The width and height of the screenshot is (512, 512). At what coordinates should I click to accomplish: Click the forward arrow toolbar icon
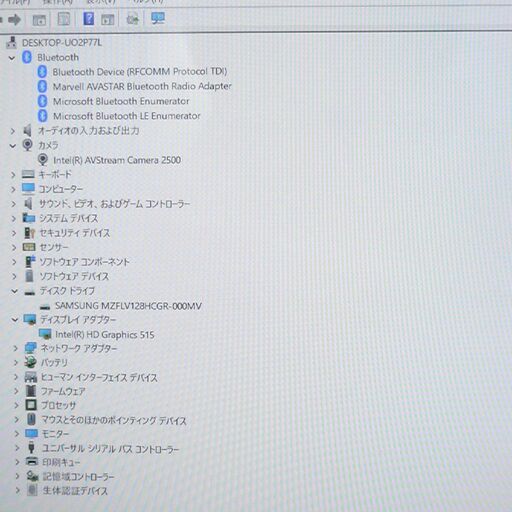point(14,20)
